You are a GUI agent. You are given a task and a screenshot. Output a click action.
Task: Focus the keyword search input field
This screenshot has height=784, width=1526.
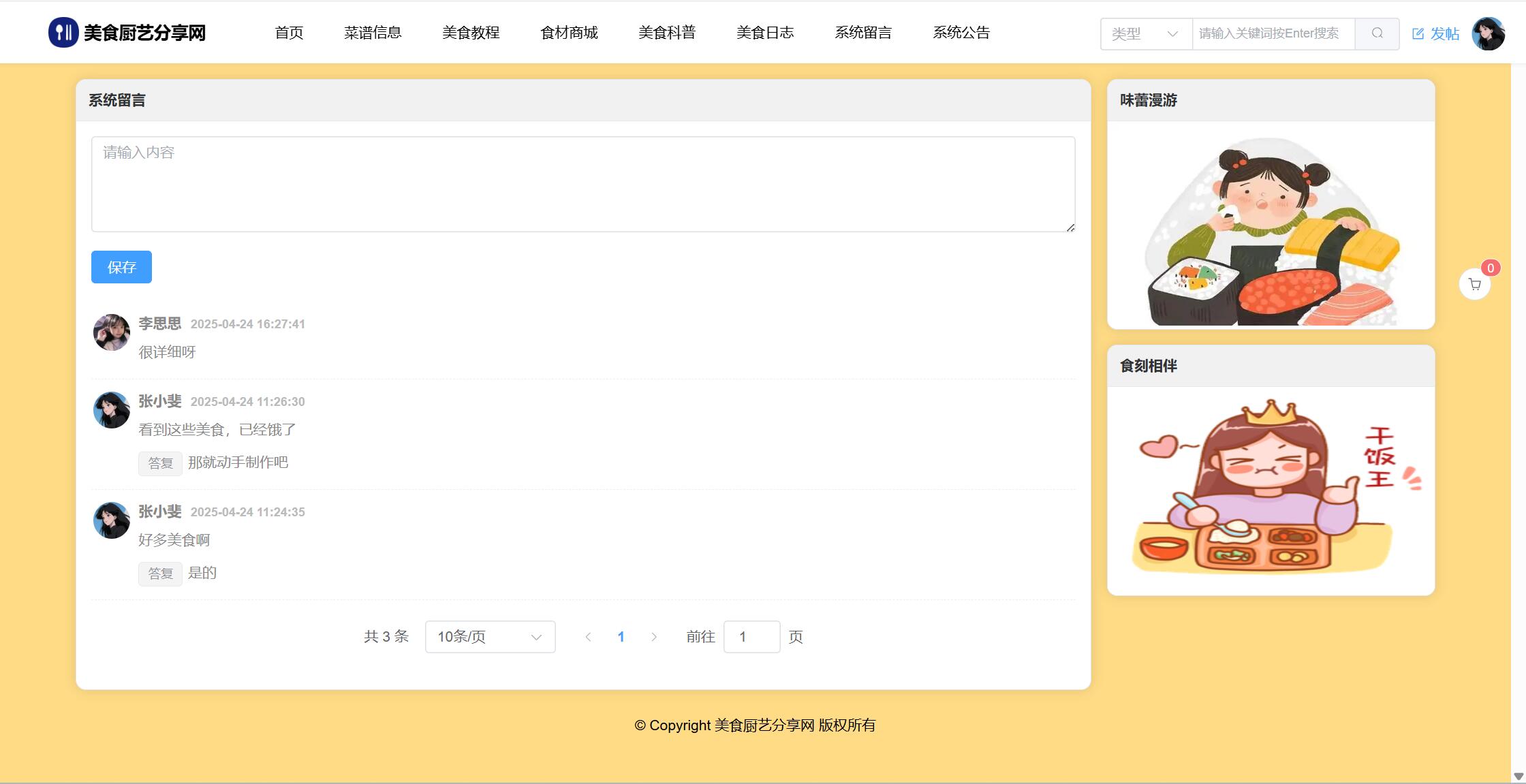point(1273,33)
